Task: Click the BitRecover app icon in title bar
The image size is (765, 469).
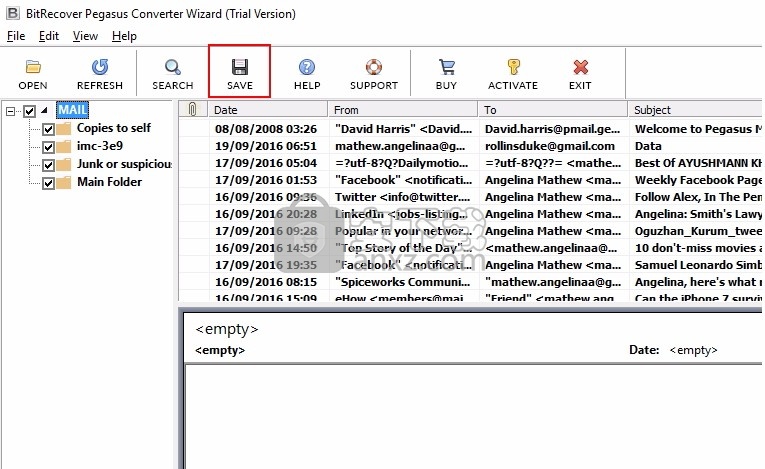Action: pos(12,13)
